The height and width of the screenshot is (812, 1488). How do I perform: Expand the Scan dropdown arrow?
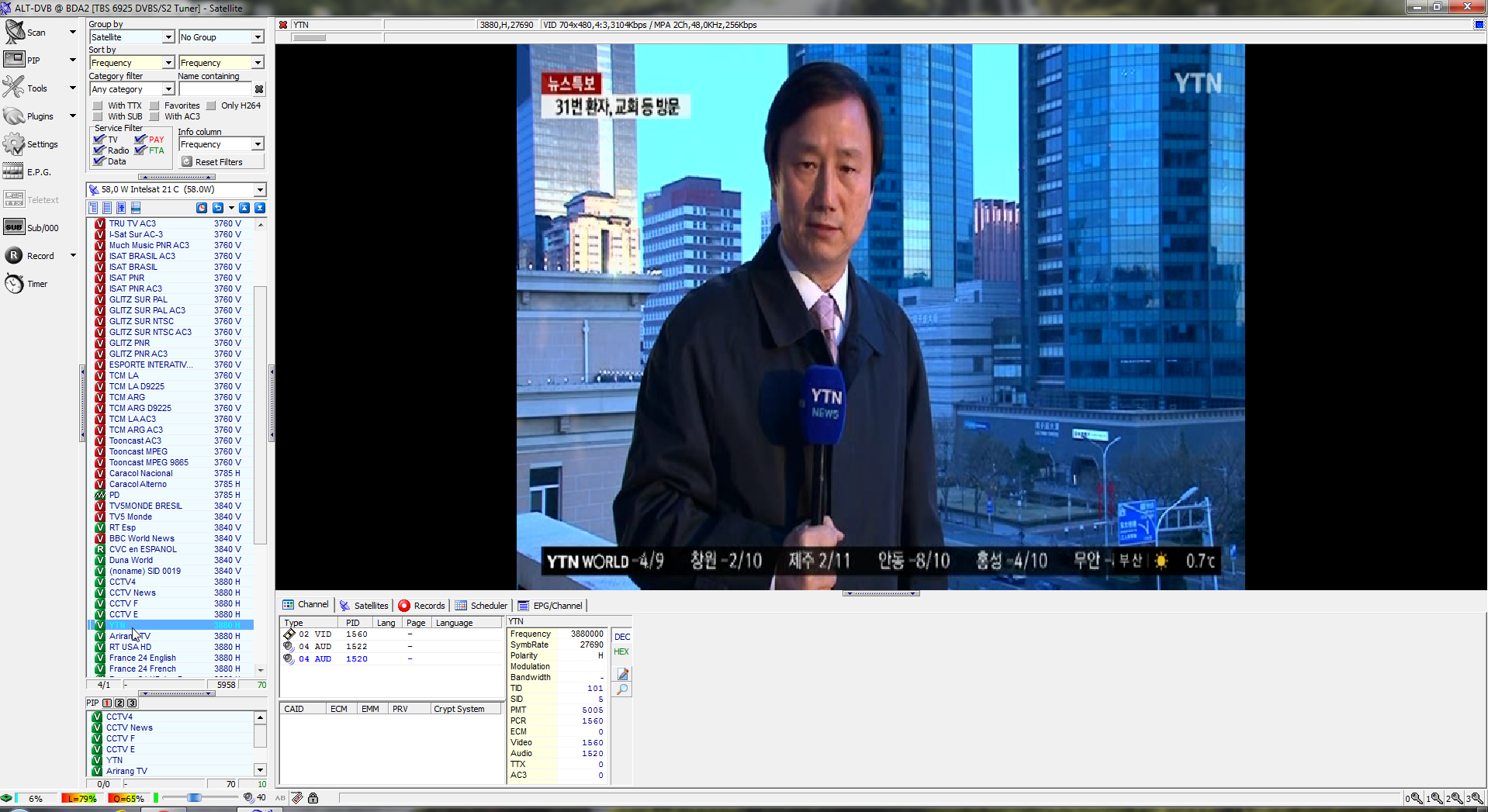[x=73, y=33]
